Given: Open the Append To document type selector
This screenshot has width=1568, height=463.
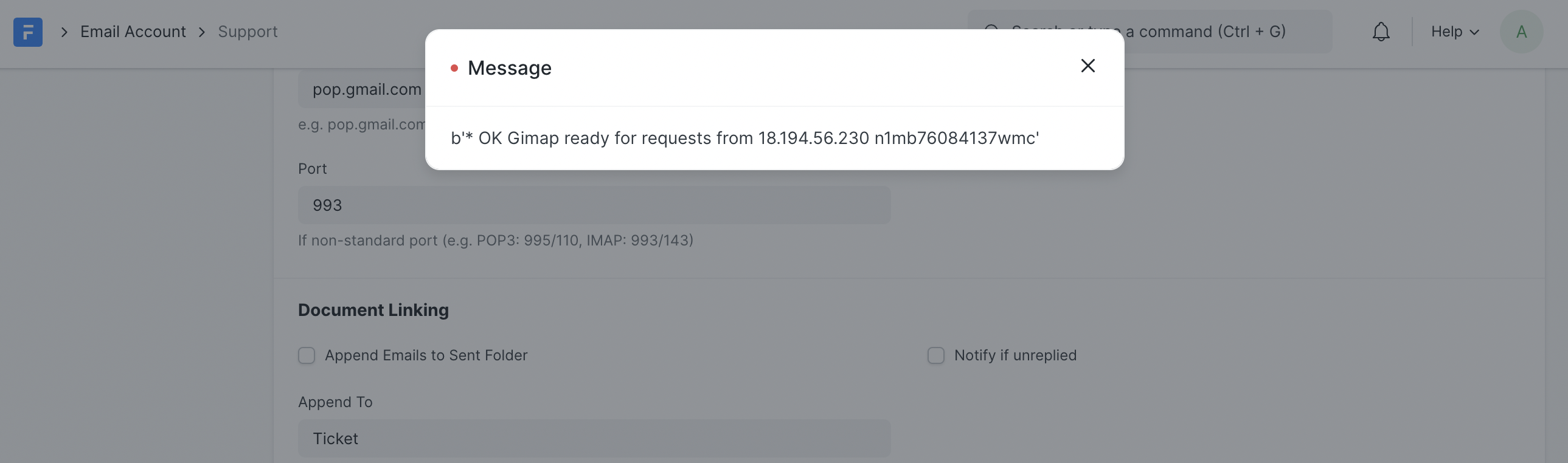Looking at the screenshot, I should pos(593,438).
